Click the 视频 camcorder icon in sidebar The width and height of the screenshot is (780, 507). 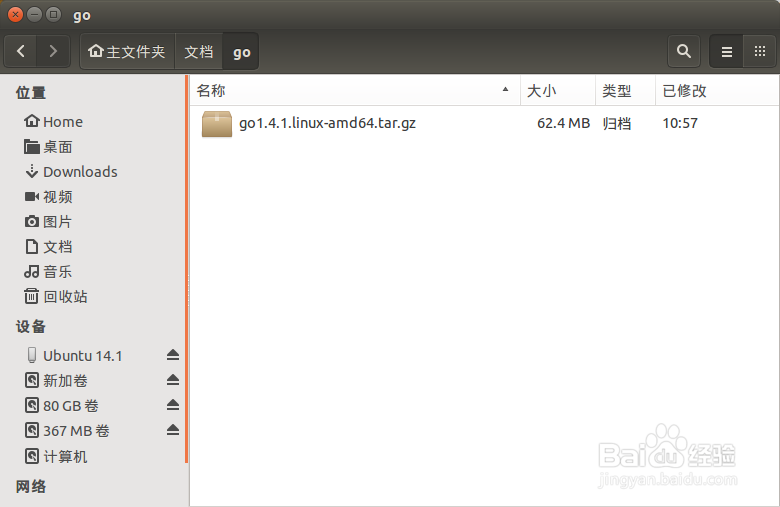(x=32, y=197)
